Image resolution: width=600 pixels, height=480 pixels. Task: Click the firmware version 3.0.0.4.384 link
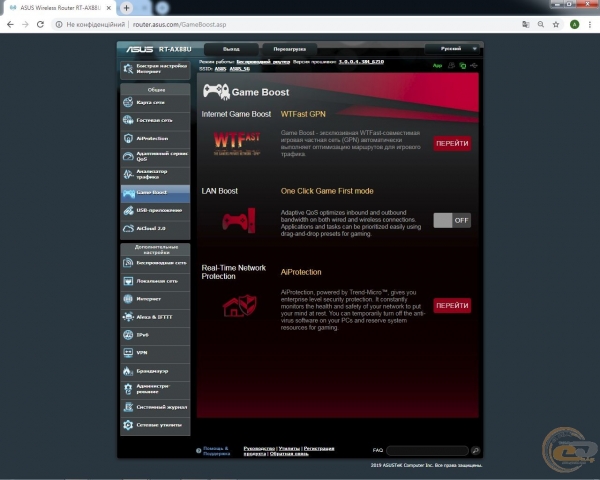pos(361,62)
